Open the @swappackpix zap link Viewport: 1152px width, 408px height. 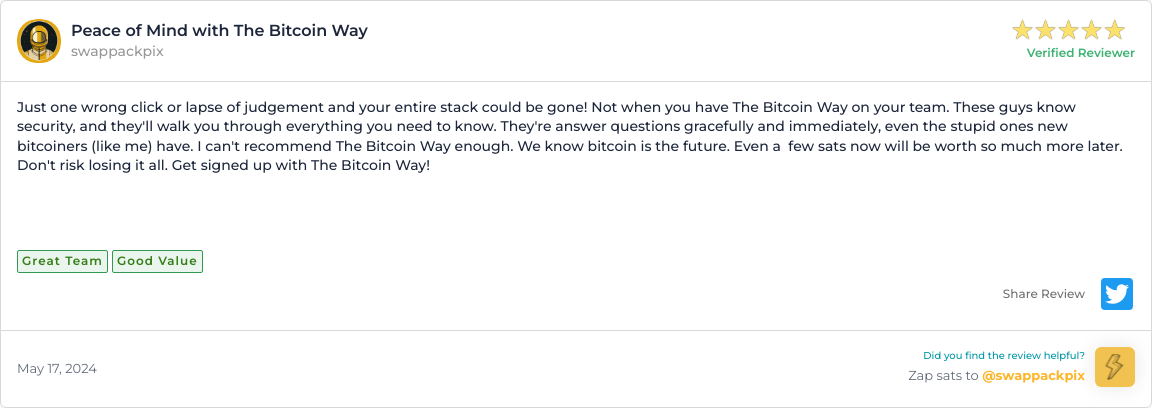(1033, 376)
